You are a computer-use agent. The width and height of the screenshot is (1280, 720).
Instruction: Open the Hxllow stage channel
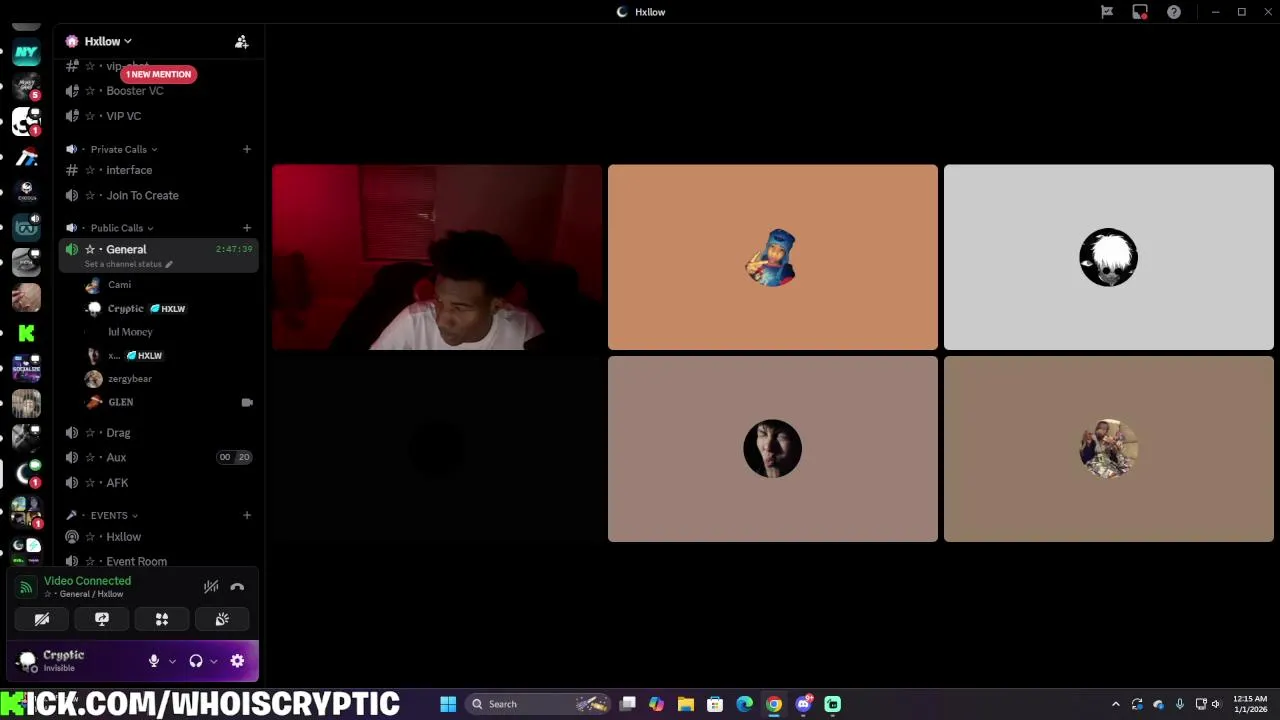pos(123,537)
